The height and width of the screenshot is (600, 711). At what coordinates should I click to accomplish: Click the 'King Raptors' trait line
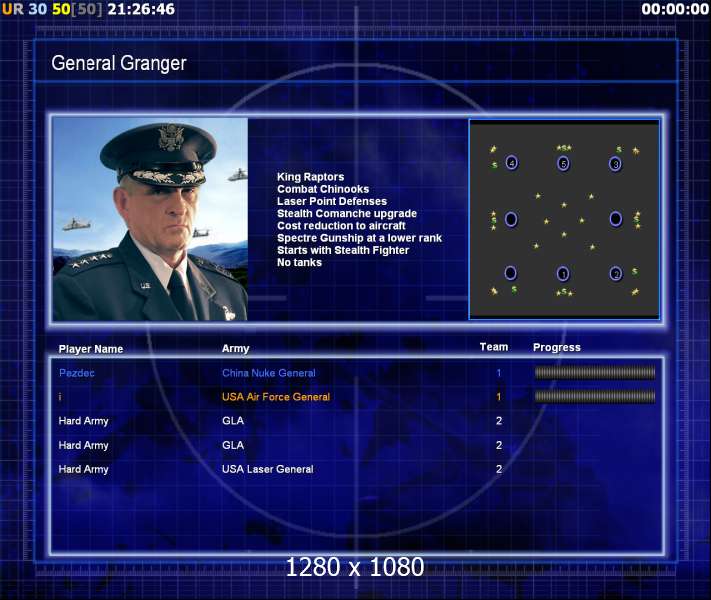pyautogui.click(x=311, y=177)
